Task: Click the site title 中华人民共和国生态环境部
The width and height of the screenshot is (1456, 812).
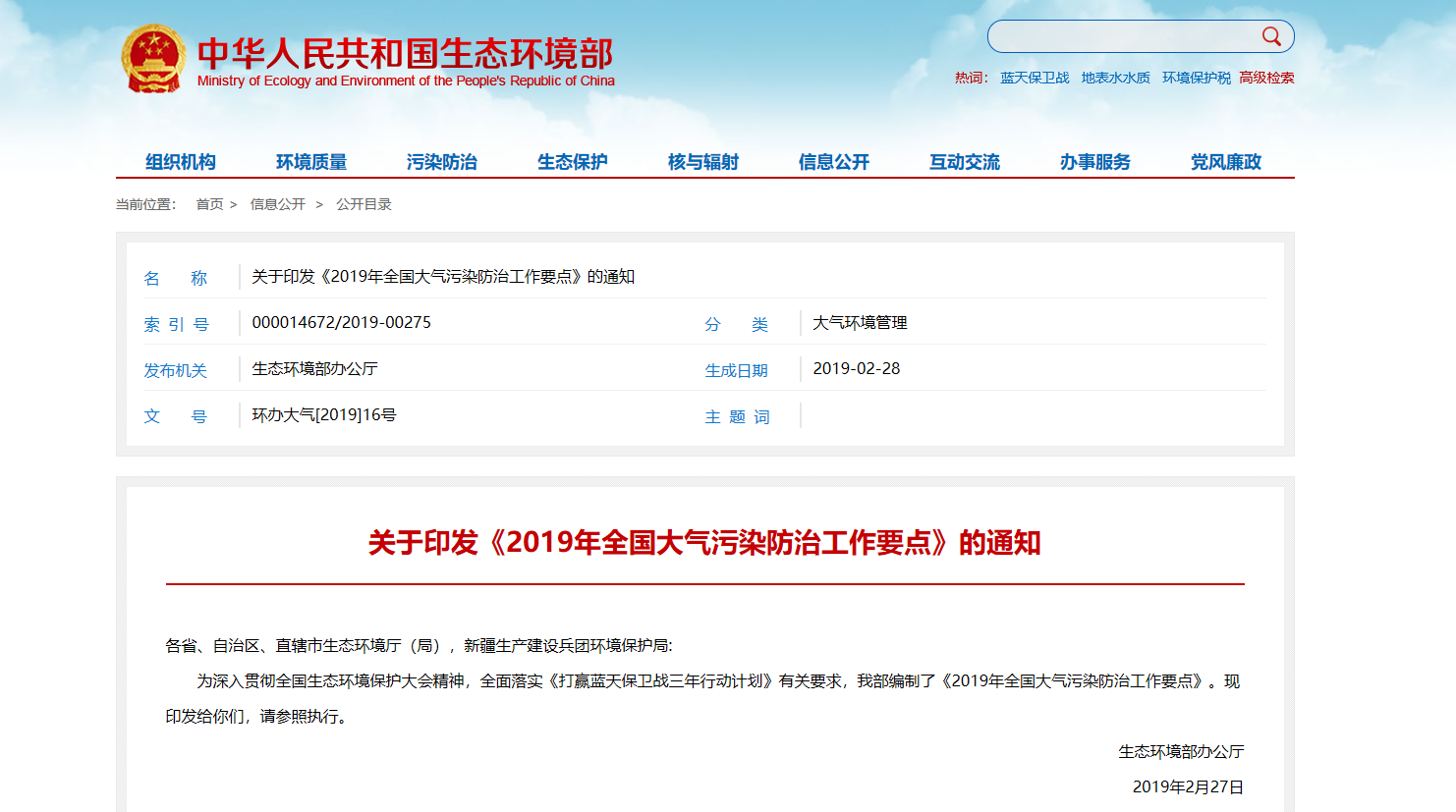Action: pyautogui.click(x=405, y=53)
